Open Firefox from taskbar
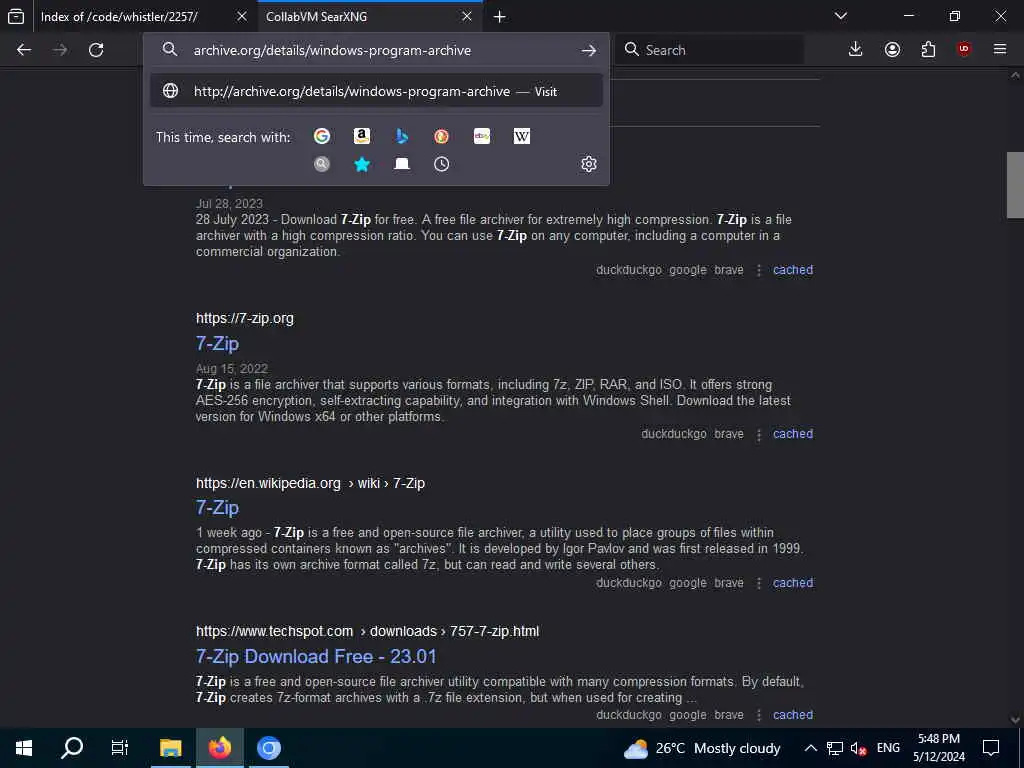Viewport: 1024px width, 768px height. point(220,748)
